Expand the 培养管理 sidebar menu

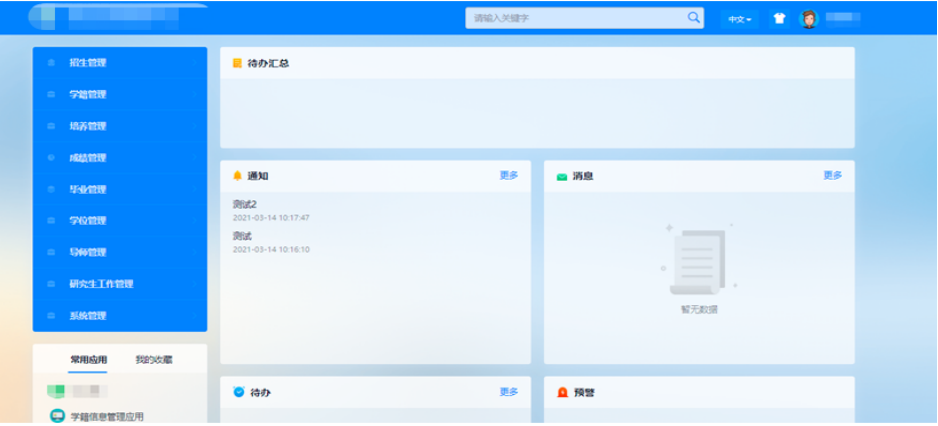[88, 126]
